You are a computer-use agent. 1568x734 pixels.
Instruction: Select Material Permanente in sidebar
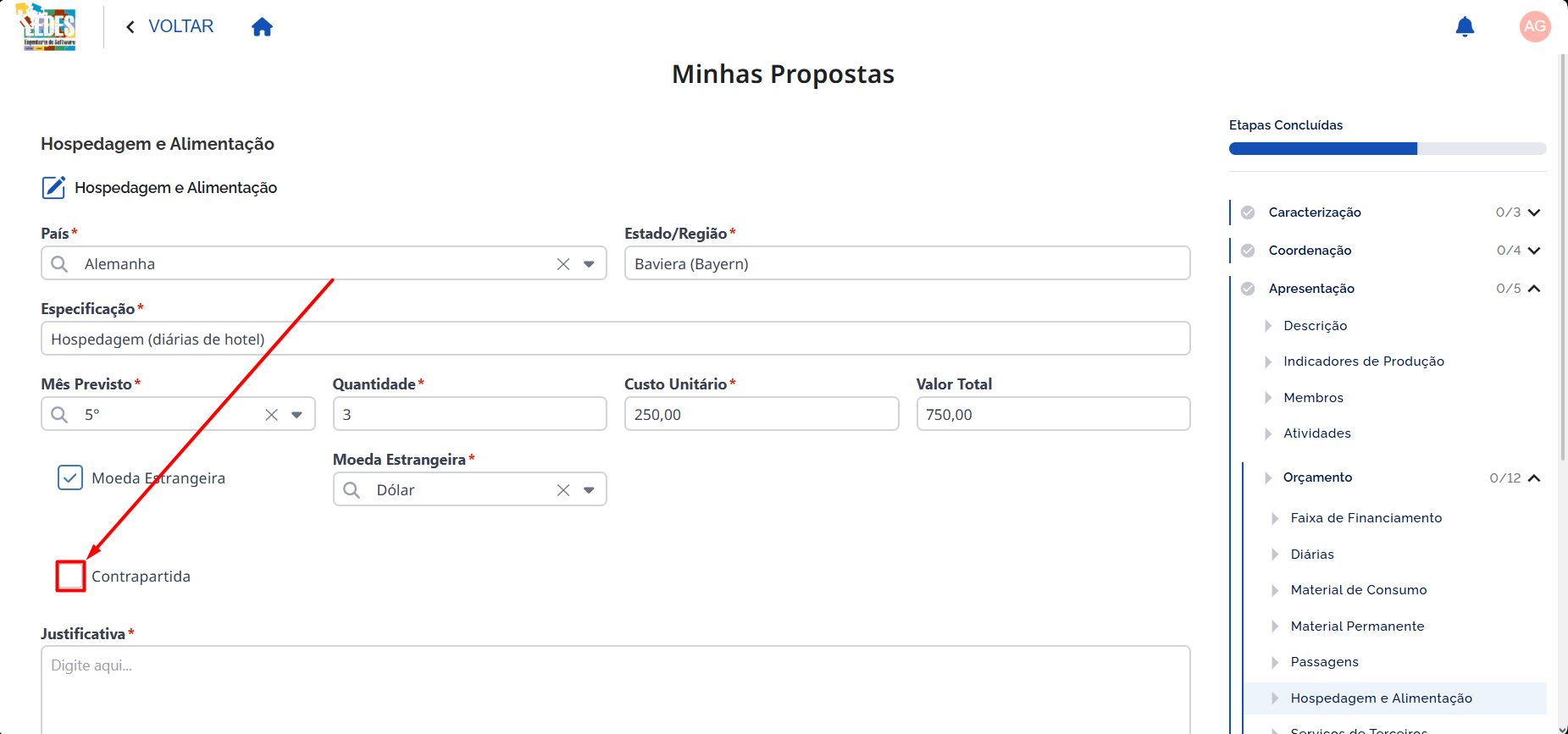point(1357,626)
